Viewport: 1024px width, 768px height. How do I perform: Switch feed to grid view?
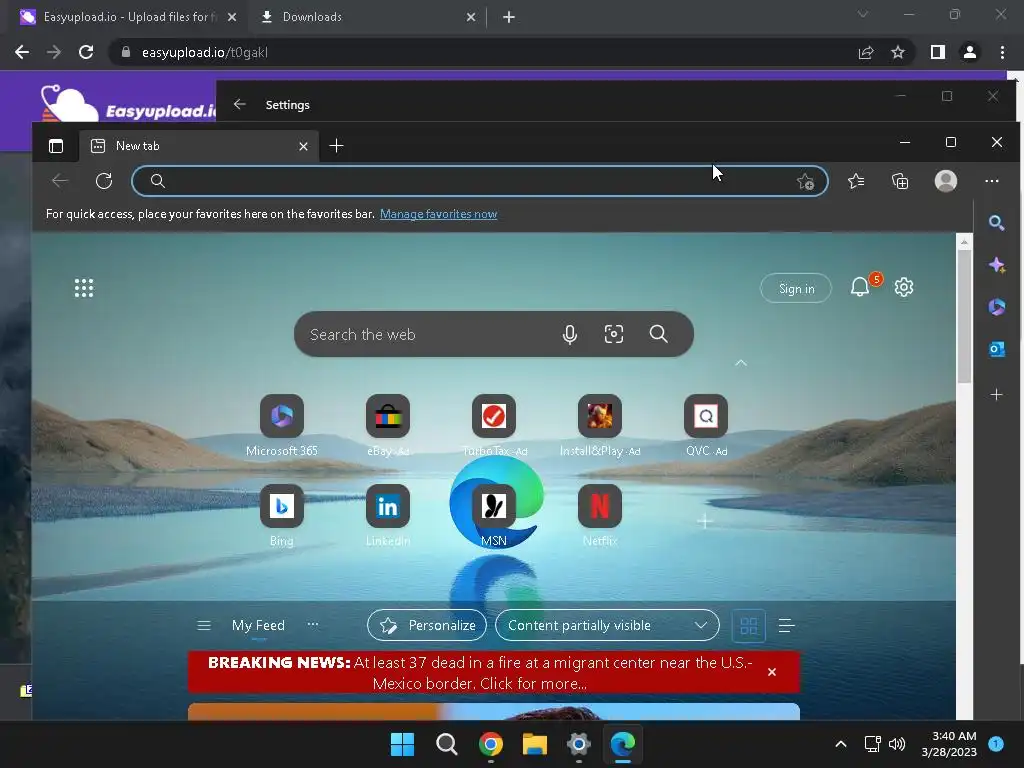click(x=748, y=626)
